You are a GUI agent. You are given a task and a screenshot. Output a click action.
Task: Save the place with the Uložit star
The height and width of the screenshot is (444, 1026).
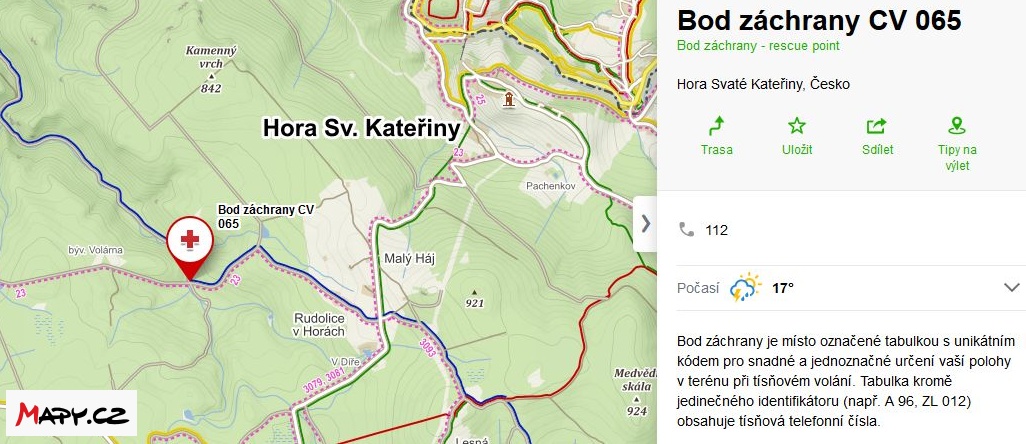797,126
